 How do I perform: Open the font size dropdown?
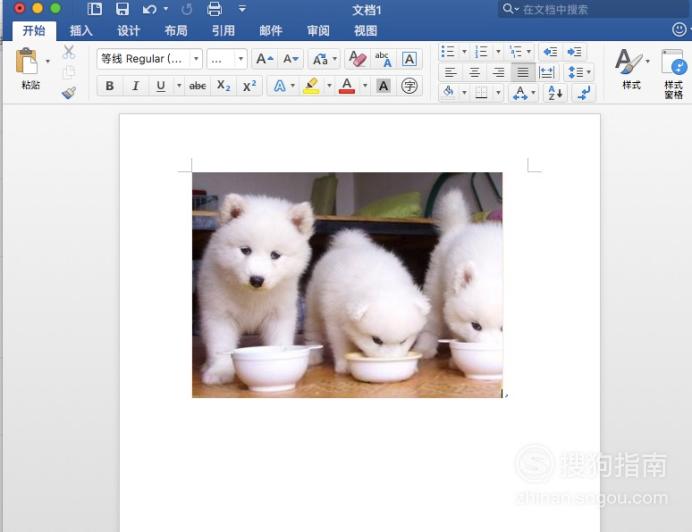point(241,59)
